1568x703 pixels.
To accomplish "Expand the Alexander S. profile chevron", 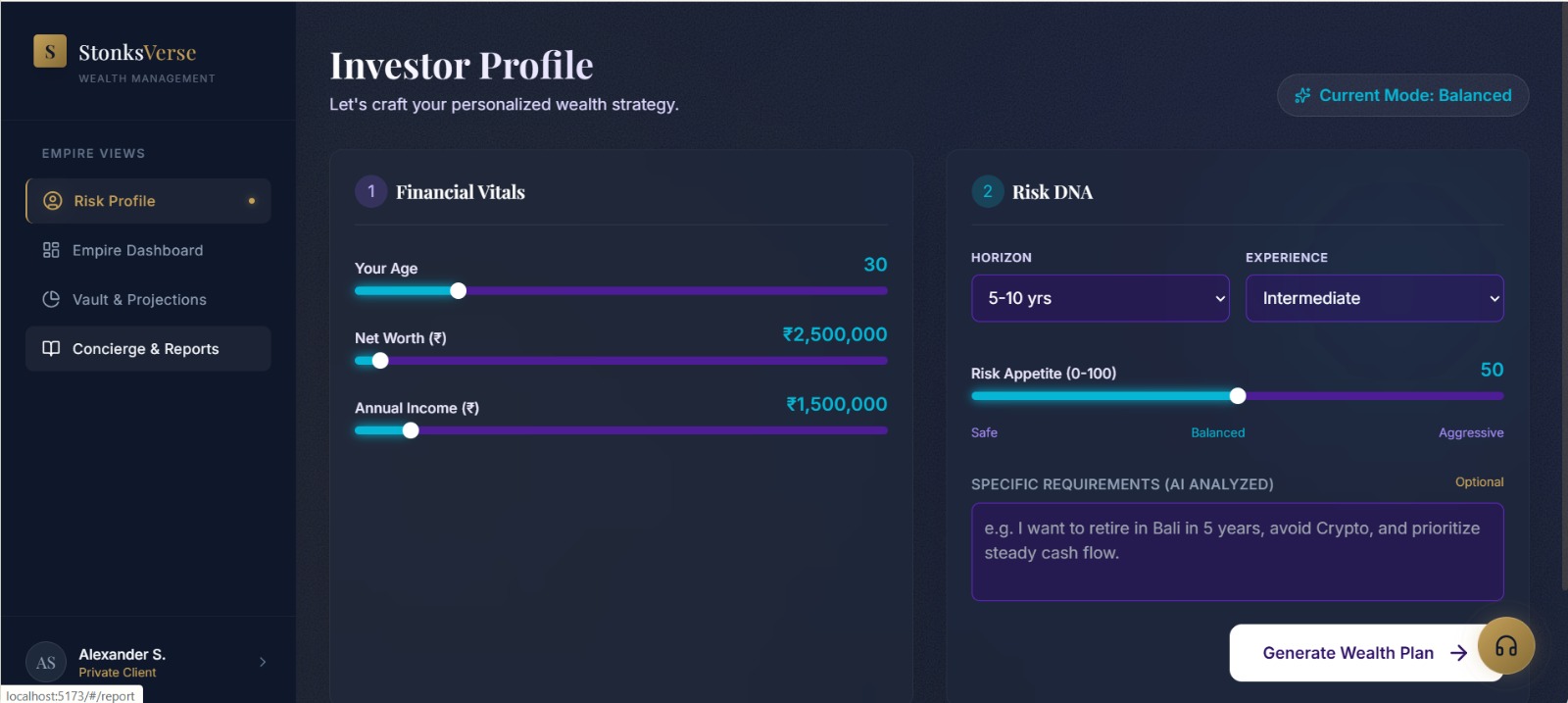I will tap(263, 662).
